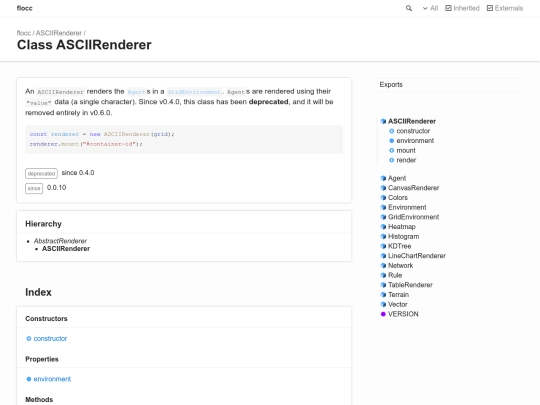Click the CanvasRenderer class icon
This screenshot has height=405, width=540.
click(383, 188)
